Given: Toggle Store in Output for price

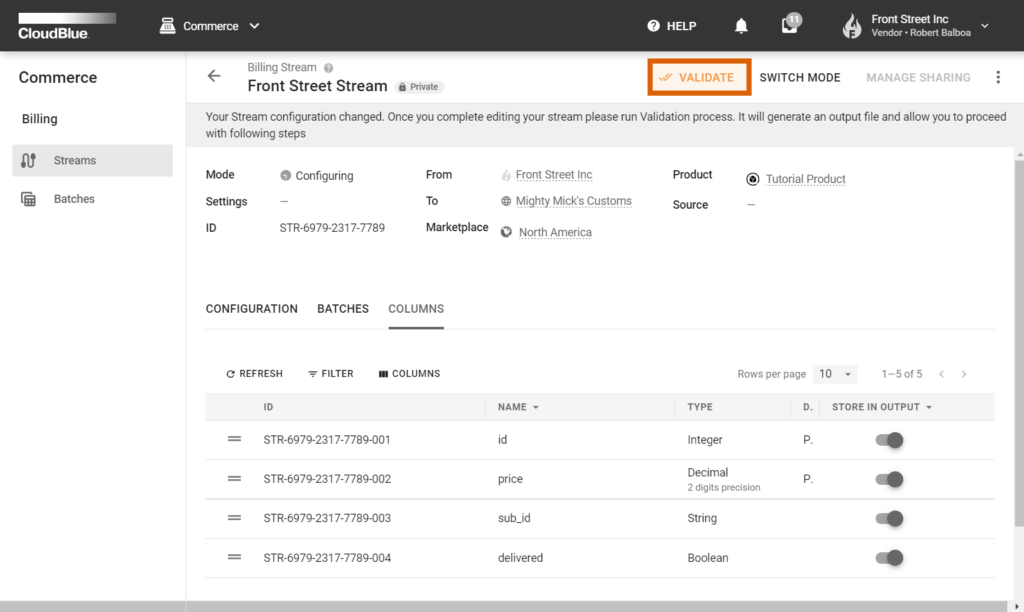Looking at the screenshot, I should coord(889,479).
